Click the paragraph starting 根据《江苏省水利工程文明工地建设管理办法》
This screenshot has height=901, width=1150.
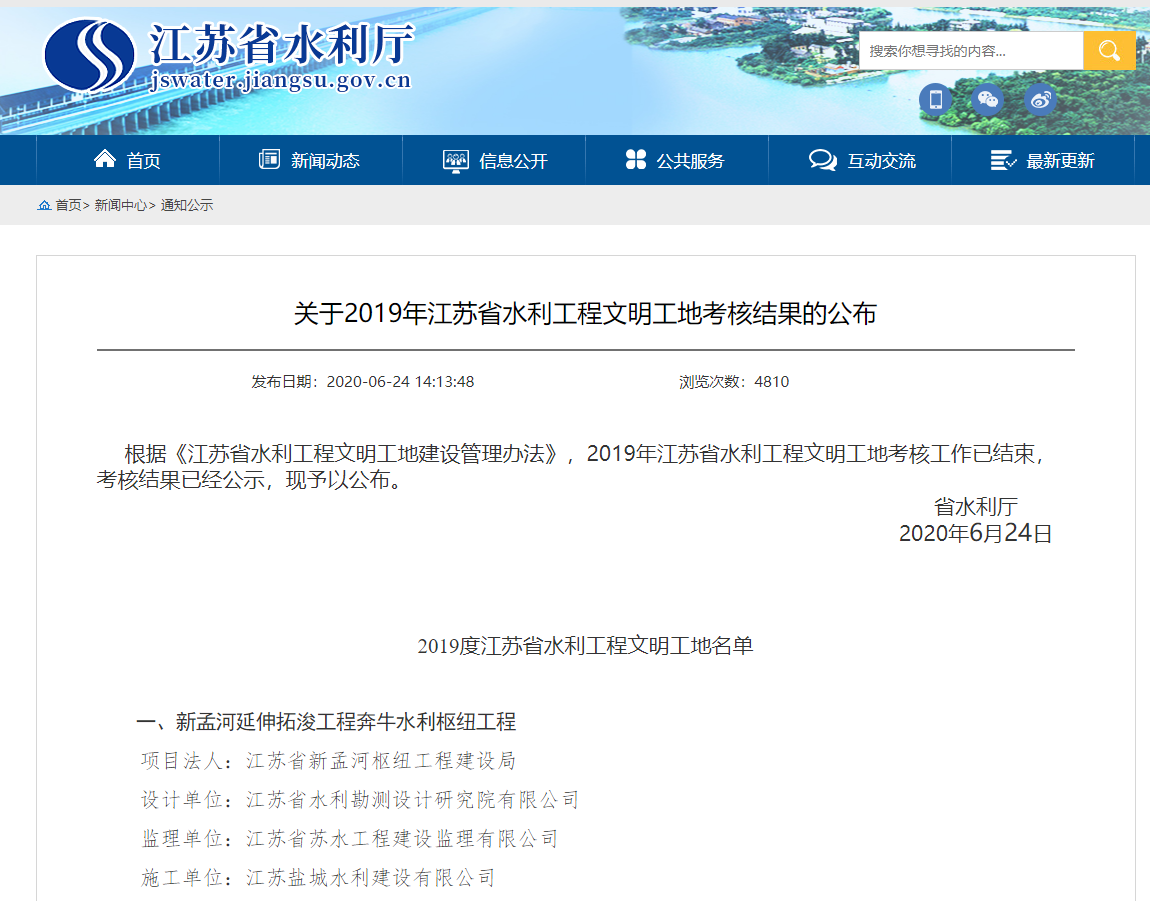pyautogui.click(x=572, y=467)
